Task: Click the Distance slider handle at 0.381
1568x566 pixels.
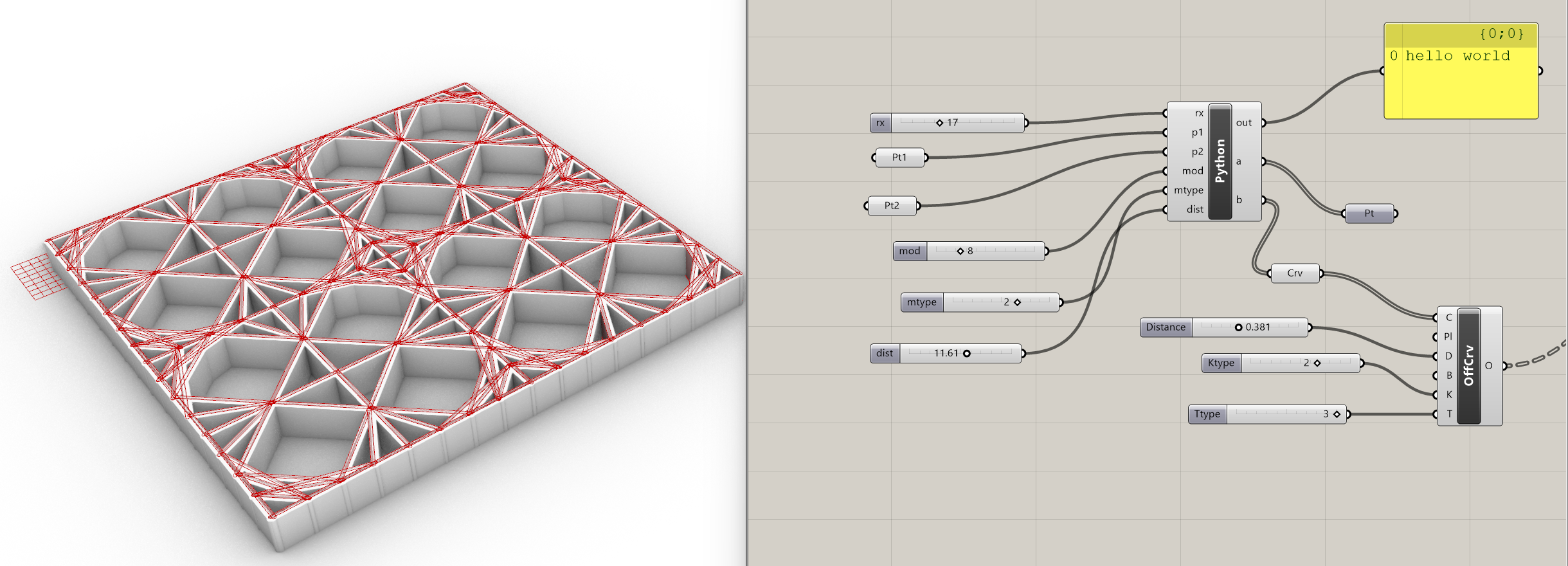Action: point(1238,327)
